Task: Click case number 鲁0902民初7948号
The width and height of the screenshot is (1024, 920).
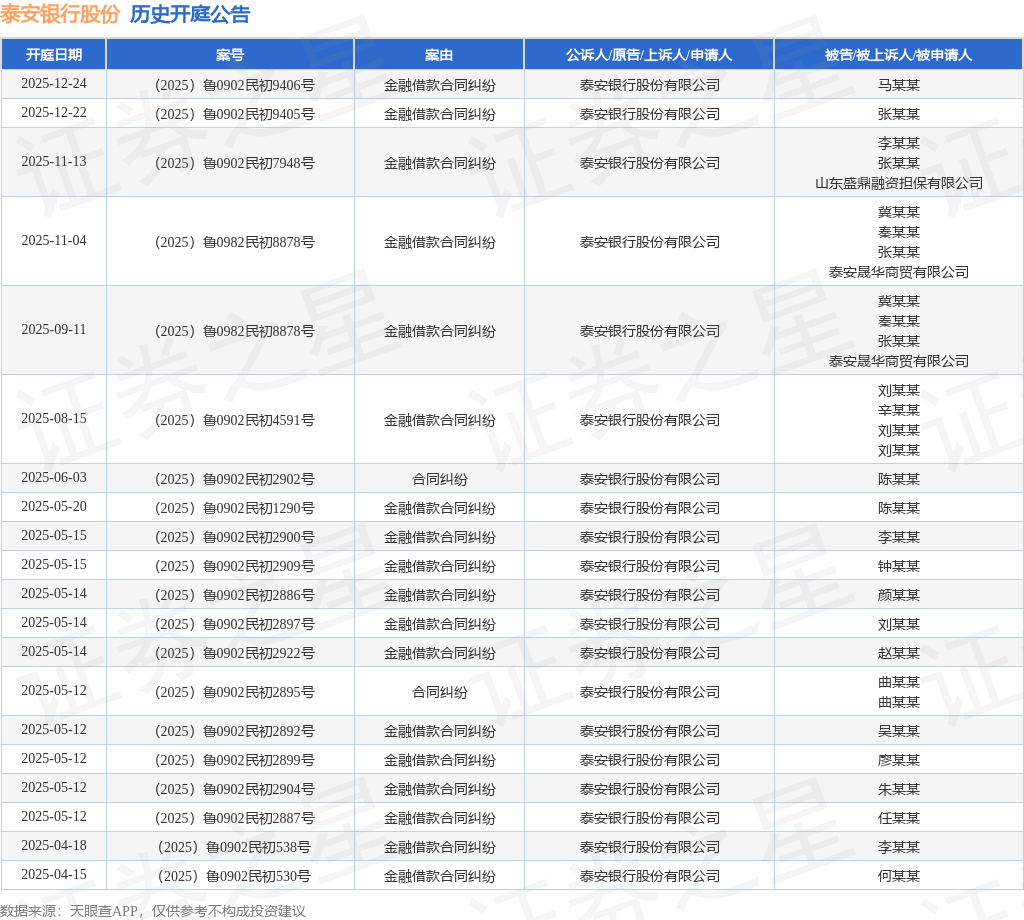Action: (x=234, y=163)
